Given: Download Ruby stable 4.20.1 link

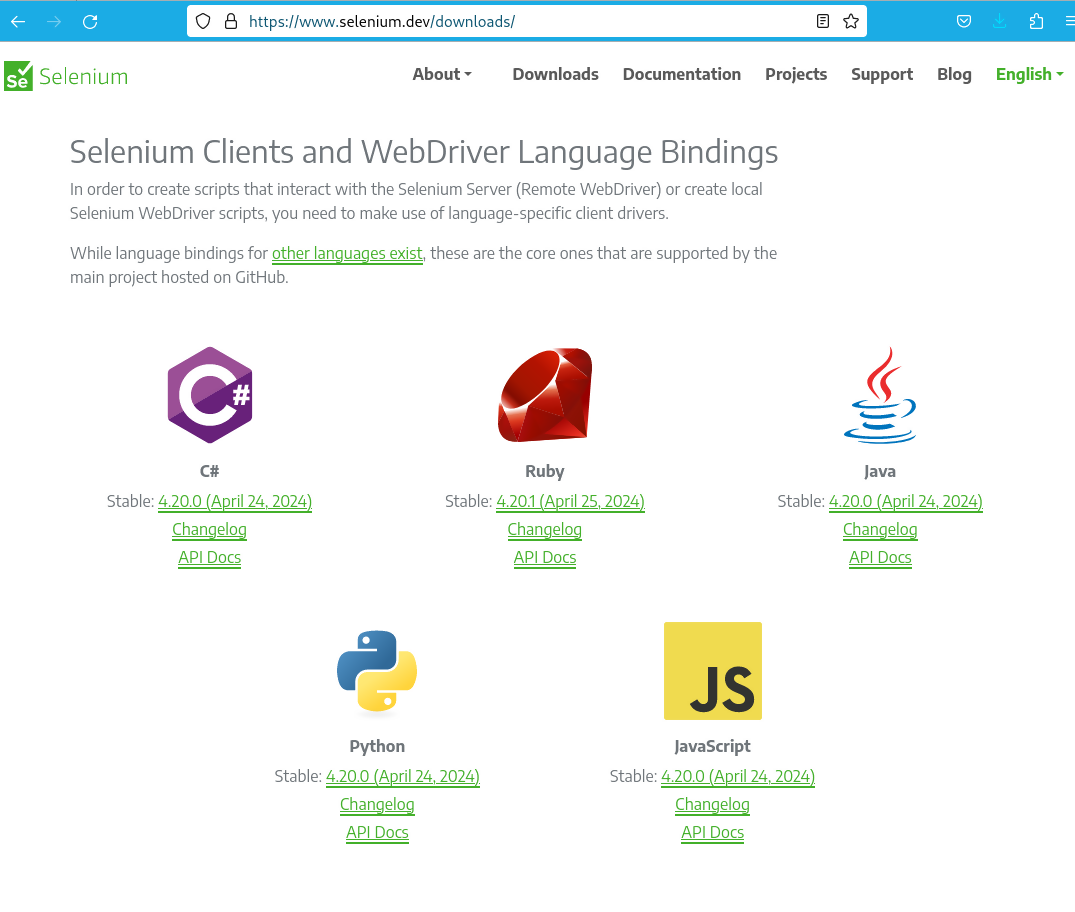Looking at the screenshot, I should (570, 502).
